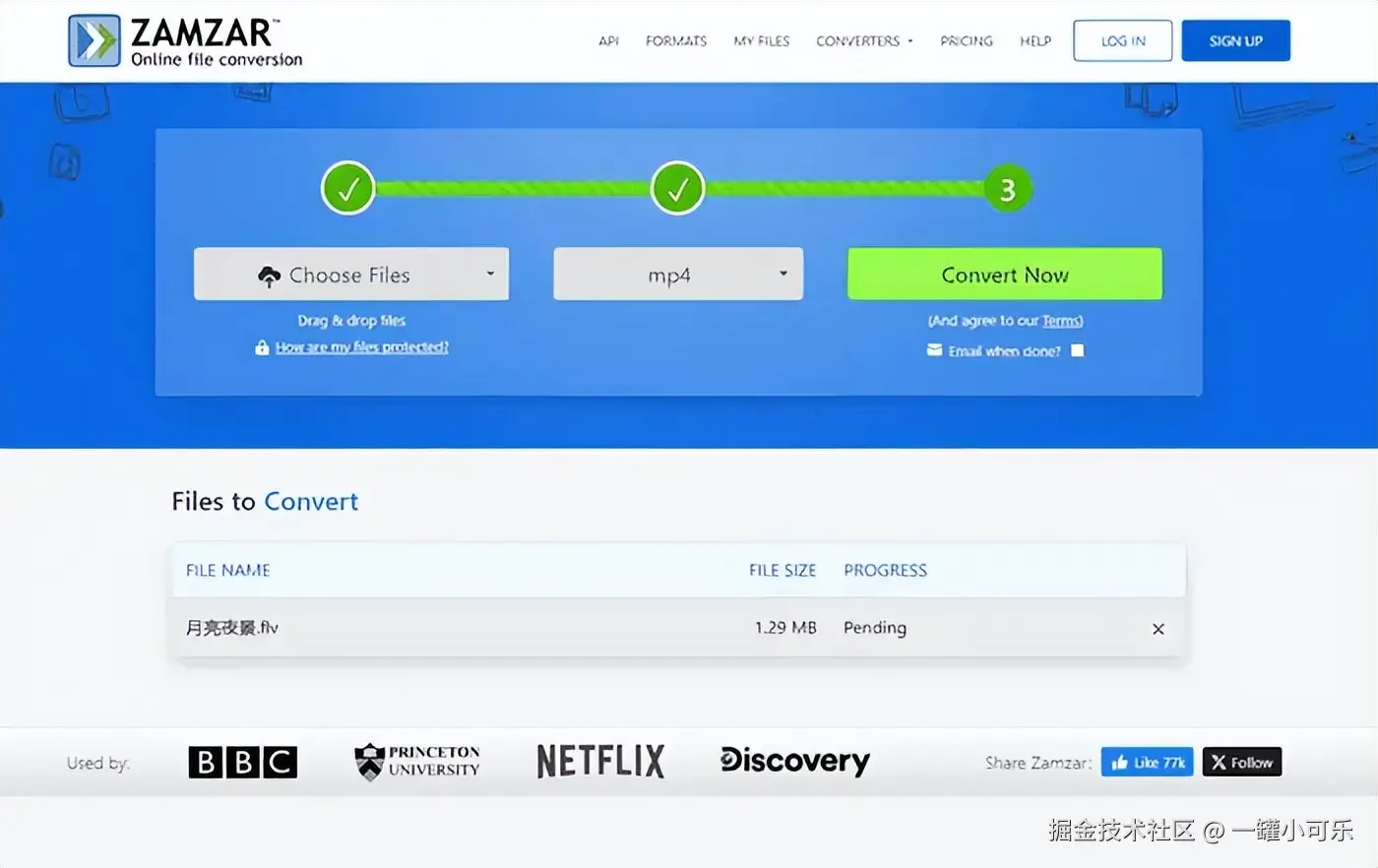
Task: Click the step two checkmark circle
Action: [677, 188]
